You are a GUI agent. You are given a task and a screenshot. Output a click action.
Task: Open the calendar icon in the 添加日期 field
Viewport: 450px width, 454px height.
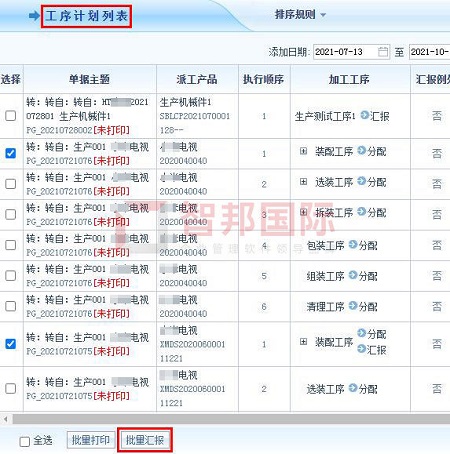[x=383, y=52]
